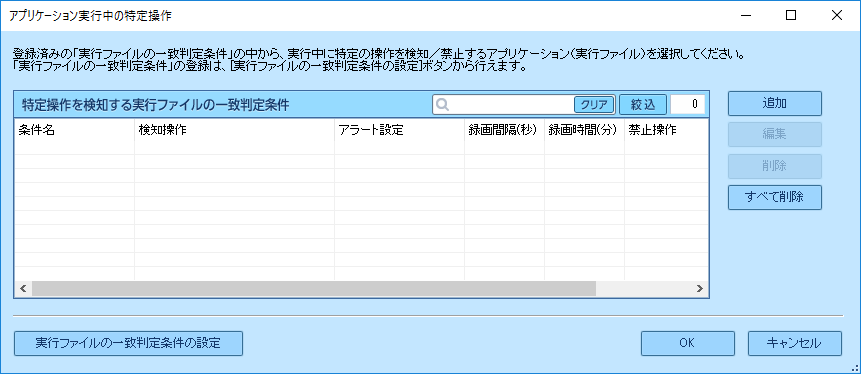Close the dialog window
This screenshot has height=374, width=861.
[x=837, y=15]
